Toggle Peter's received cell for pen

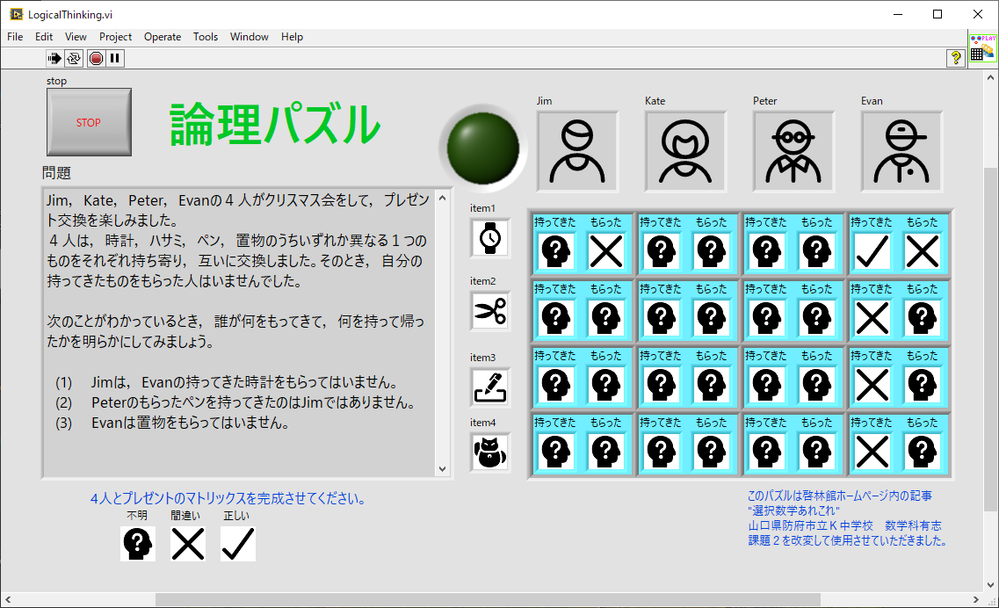point(817,384)
